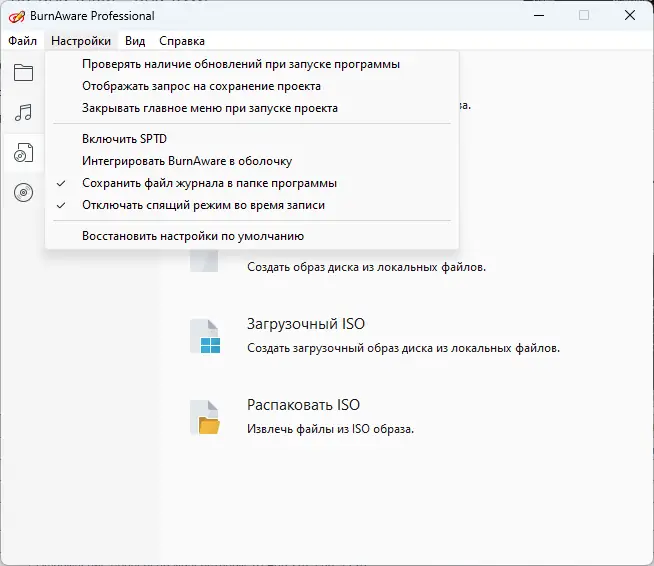Open the Data projects sidebar folder icon
The width and height of the screenshot is (654, 566).
[x=23, y=73]
